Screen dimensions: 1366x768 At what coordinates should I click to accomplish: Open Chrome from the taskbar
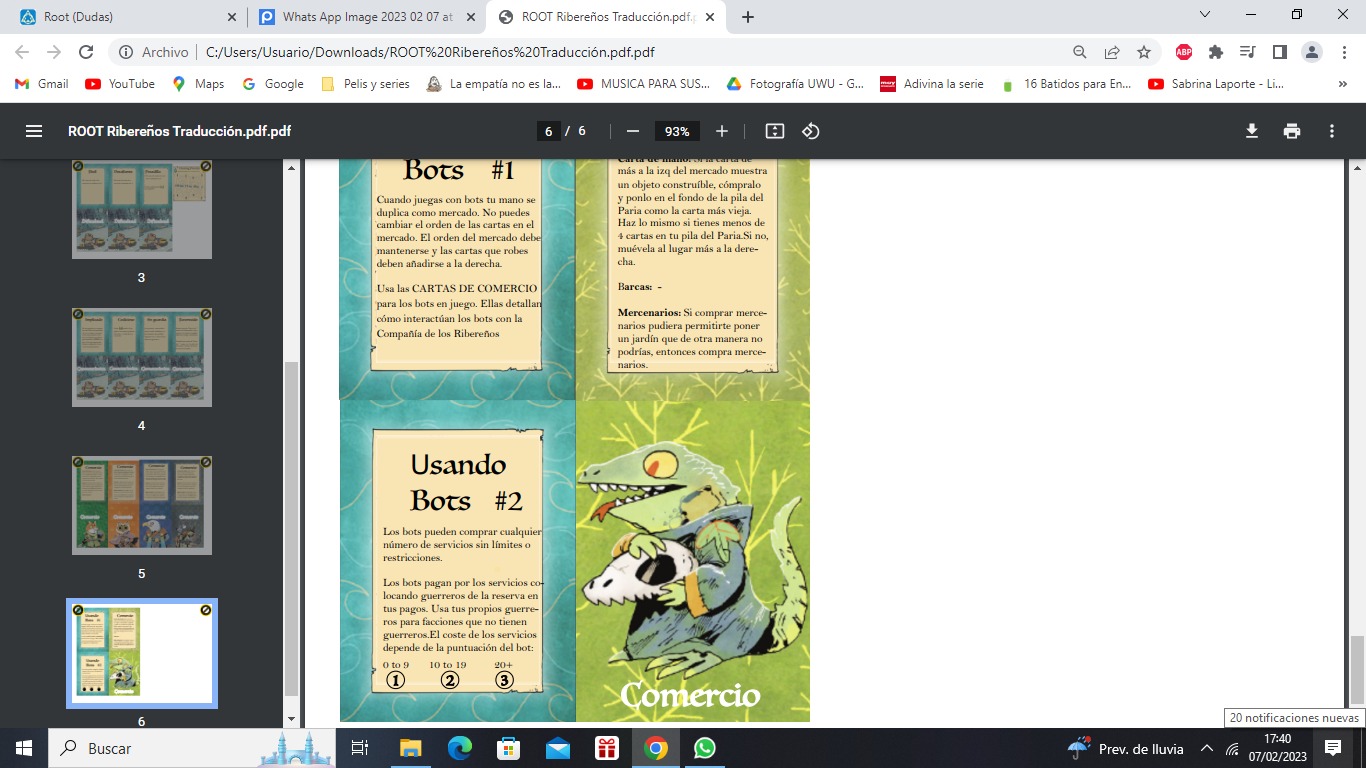[656, 748]
